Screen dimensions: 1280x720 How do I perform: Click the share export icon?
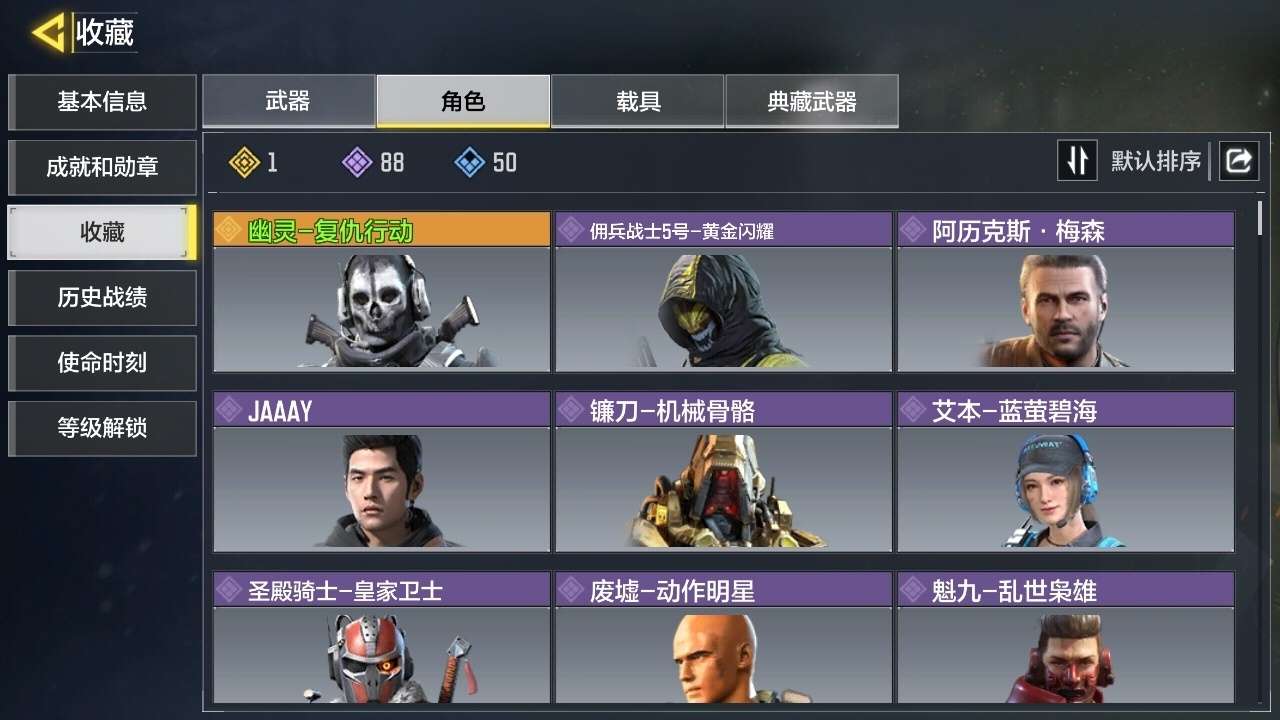point(1238,160)
